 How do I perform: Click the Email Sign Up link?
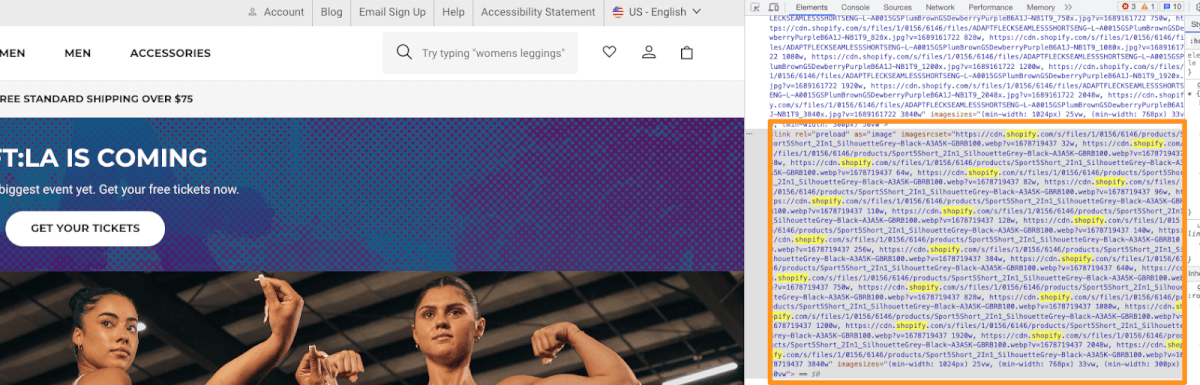[392, 12]
